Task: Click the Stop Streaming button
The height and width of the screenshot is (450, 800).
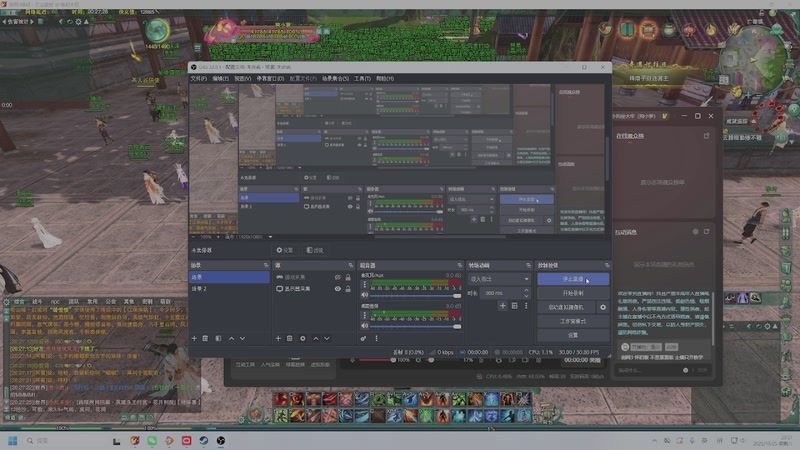Action: pyautogui.click(x=572, y=279)
